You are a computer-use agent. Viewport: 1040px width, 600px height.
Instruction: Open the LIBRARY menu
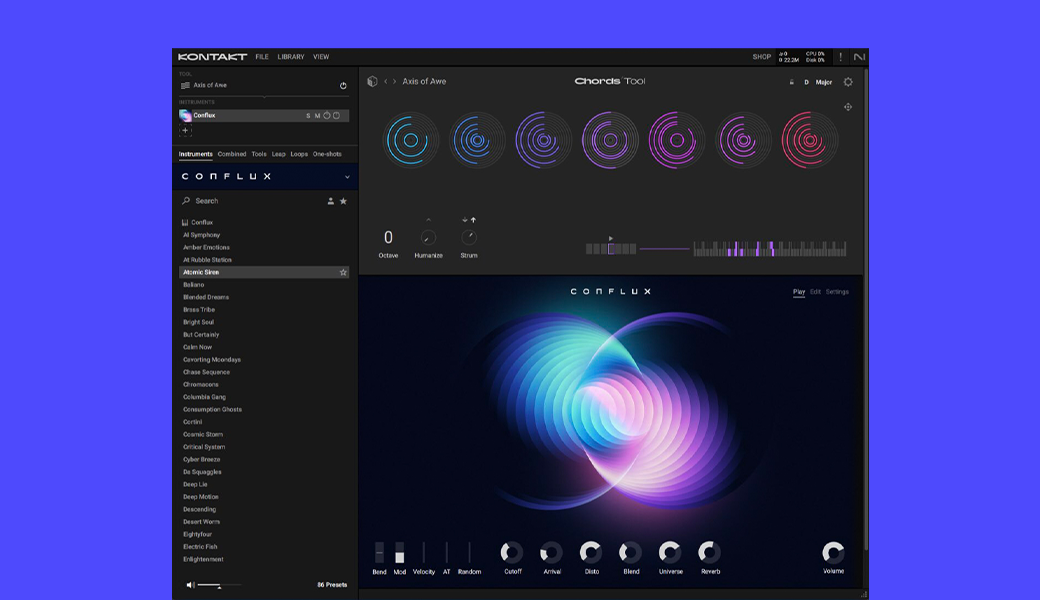291,57
